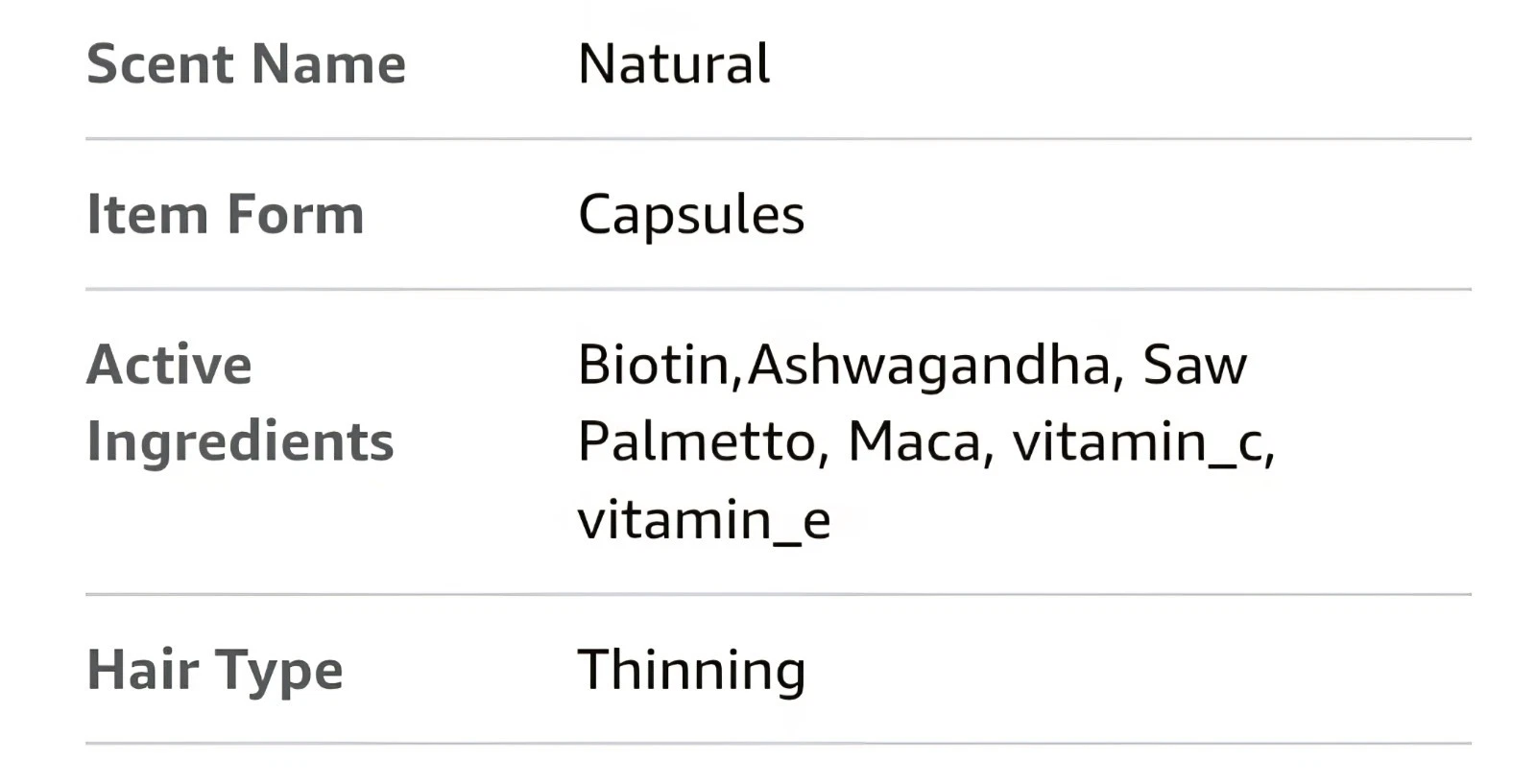Click the word "Scent" in the first row

[160, 64]
